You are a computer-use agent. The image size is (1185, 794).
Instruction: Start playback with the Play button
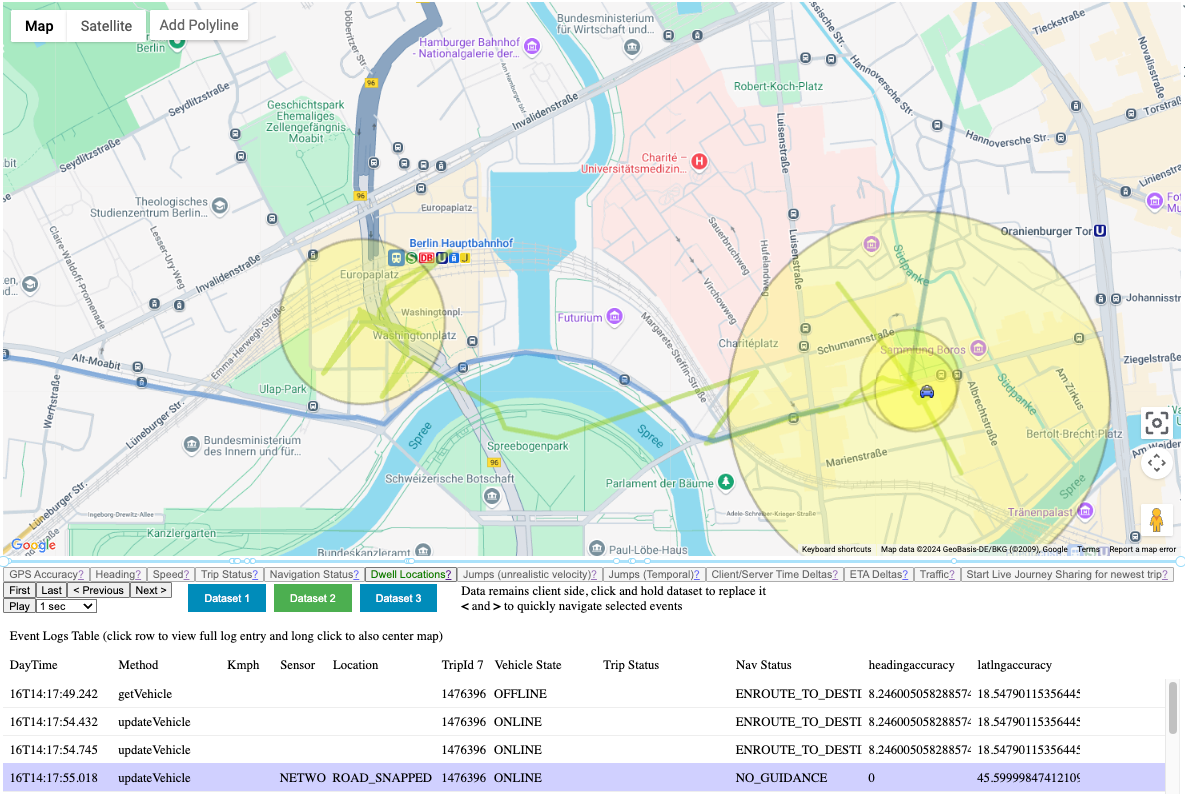[20, 606]
